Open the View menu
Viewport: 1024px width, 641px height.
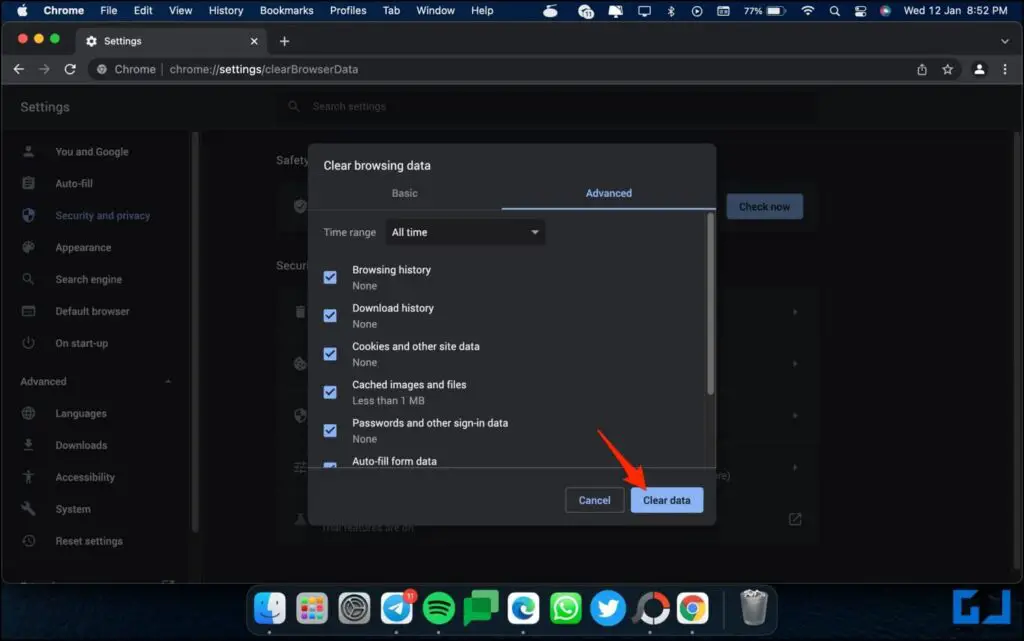[180, 10]
